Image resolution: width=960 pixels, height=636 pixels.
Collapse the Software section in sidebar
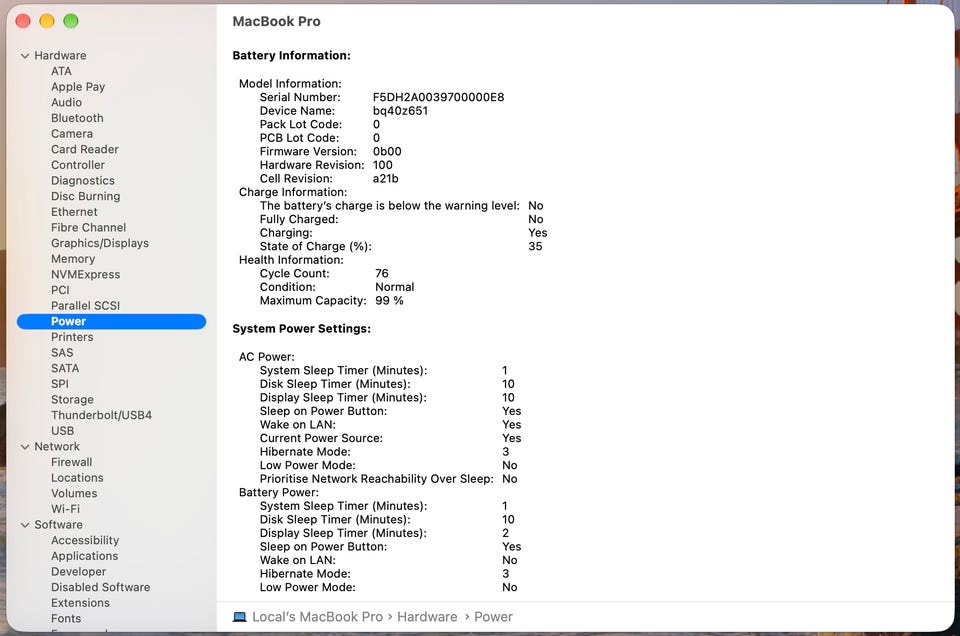(x=25, y=525)
